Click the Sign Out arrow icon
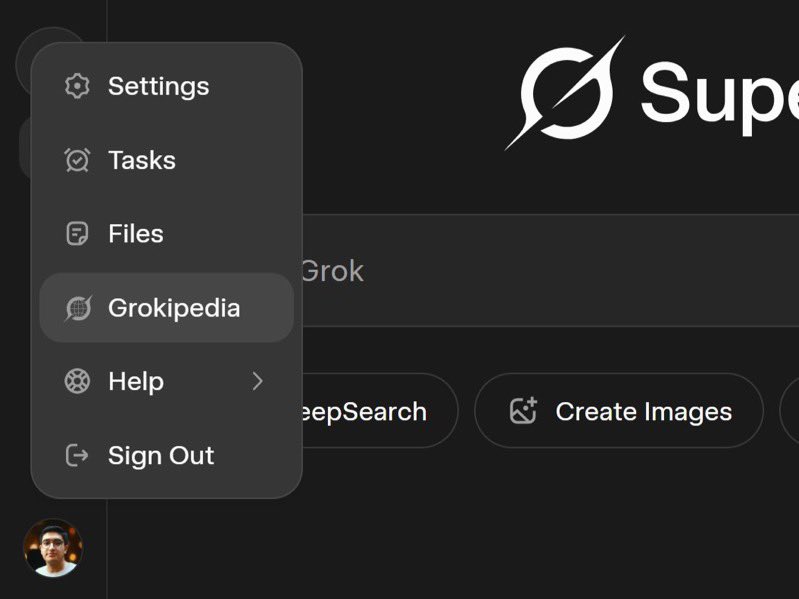This screenshot has height=599, width=799. 77,455
